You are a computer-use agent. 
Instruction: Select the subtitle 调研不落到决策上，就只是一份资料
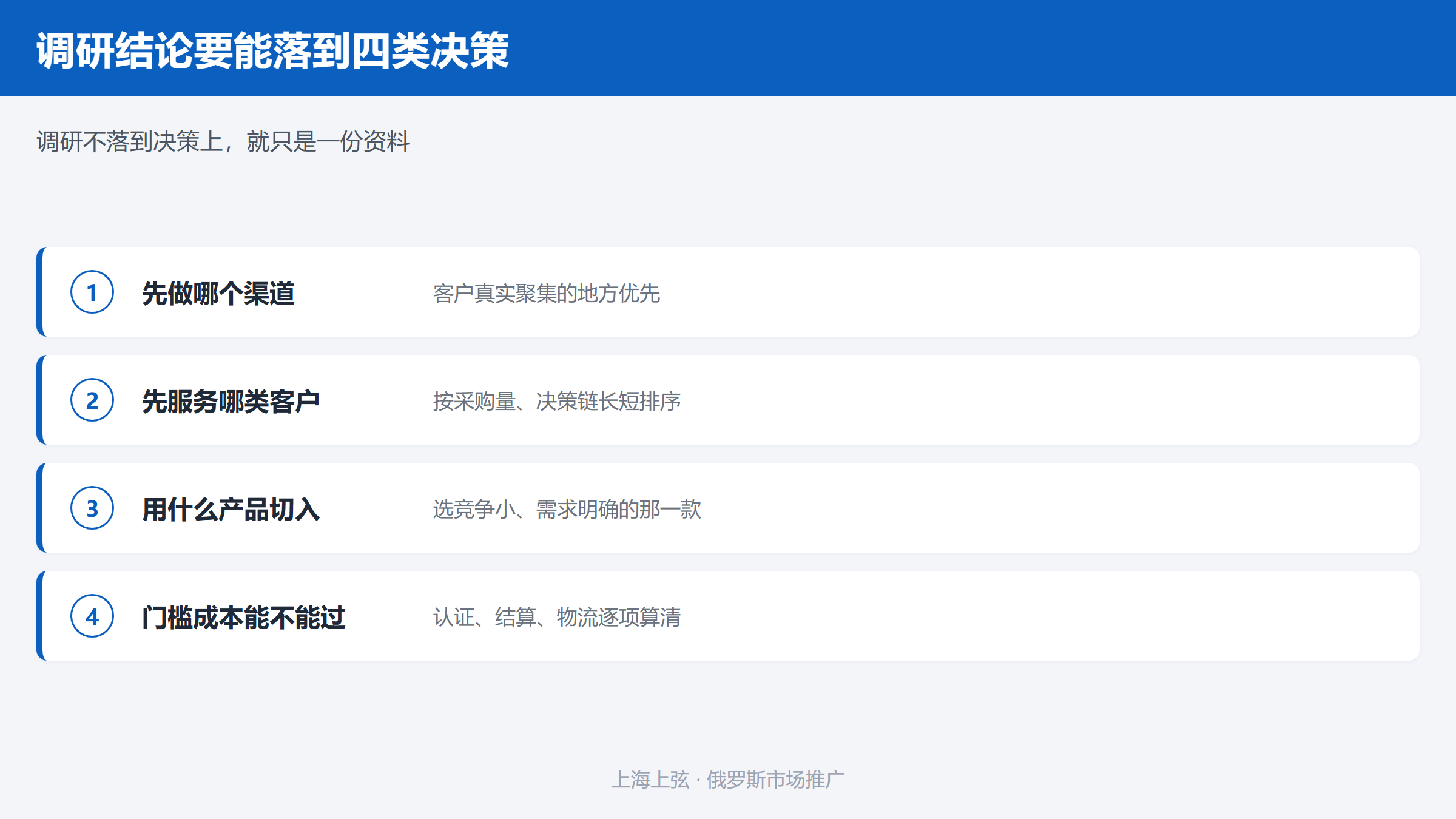(x=223, y=142)
